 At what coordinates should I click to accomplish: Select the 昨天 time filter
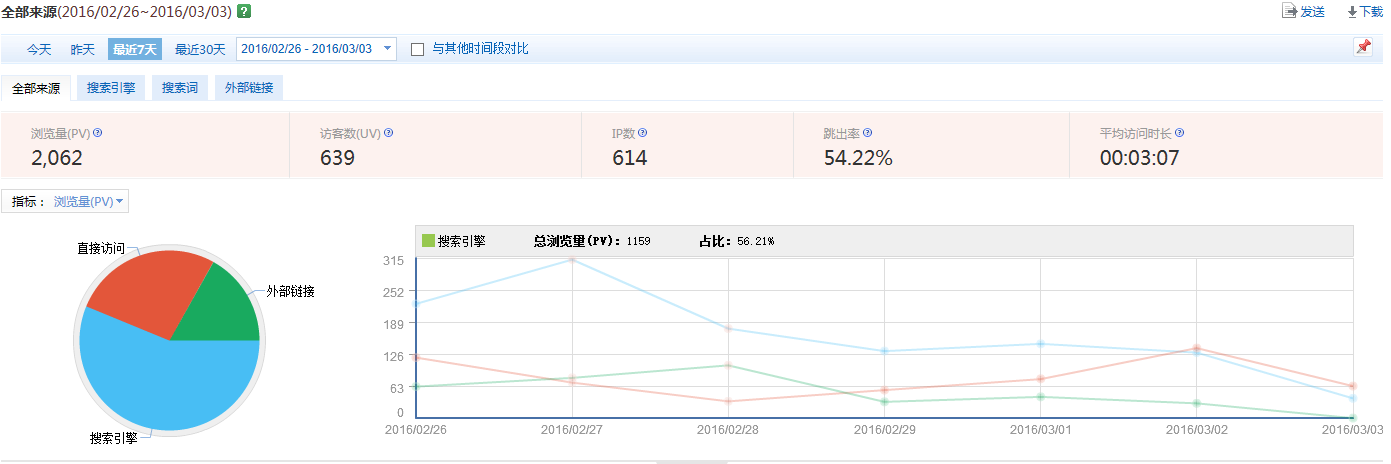pos(83,49)
